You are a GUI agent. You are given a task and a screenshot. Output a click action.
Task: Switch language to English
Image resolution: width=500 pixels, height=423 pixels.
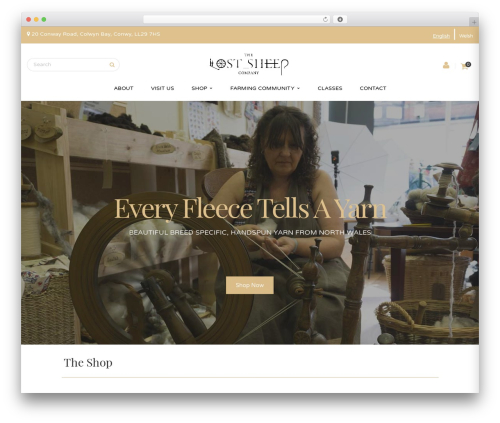coord(441,36)
